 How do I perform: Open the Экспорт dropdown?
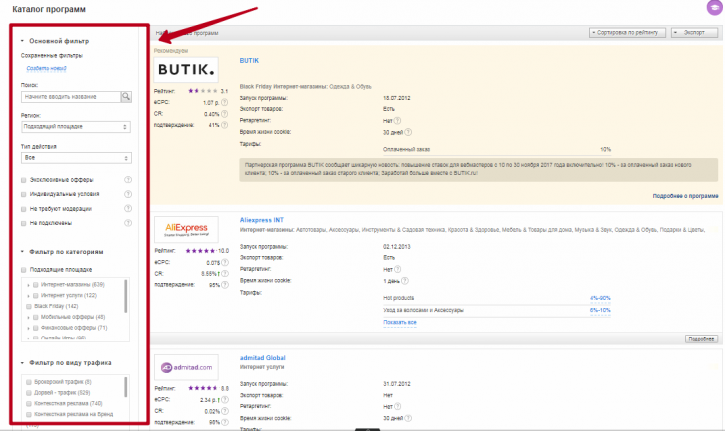694,32
